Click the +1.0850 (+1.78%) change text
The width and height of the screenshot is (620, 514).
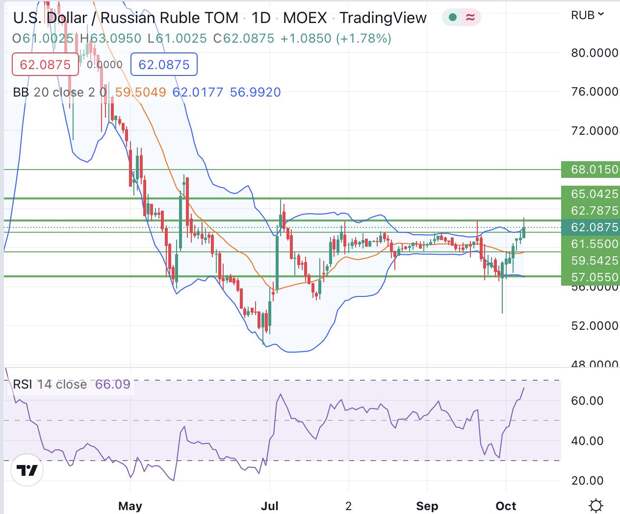[336, 38]
